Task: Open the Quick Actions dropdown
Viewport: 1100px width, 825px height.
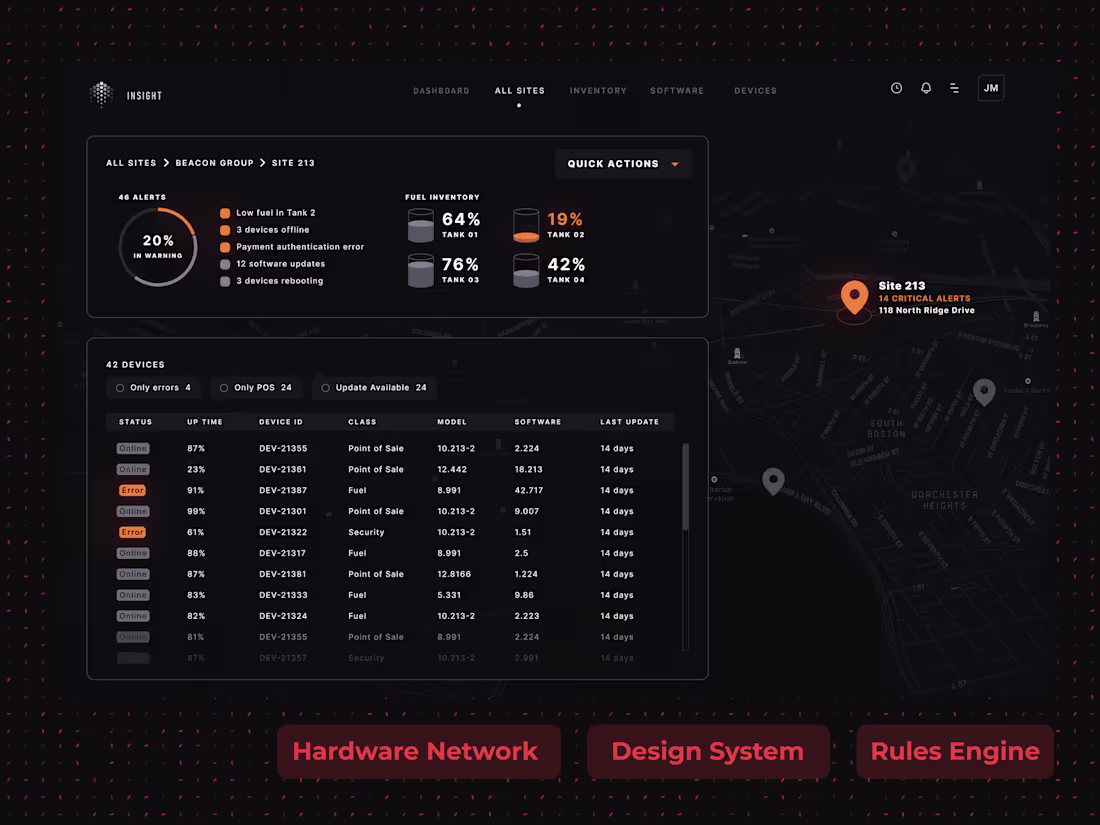Action: coord(623,163)
